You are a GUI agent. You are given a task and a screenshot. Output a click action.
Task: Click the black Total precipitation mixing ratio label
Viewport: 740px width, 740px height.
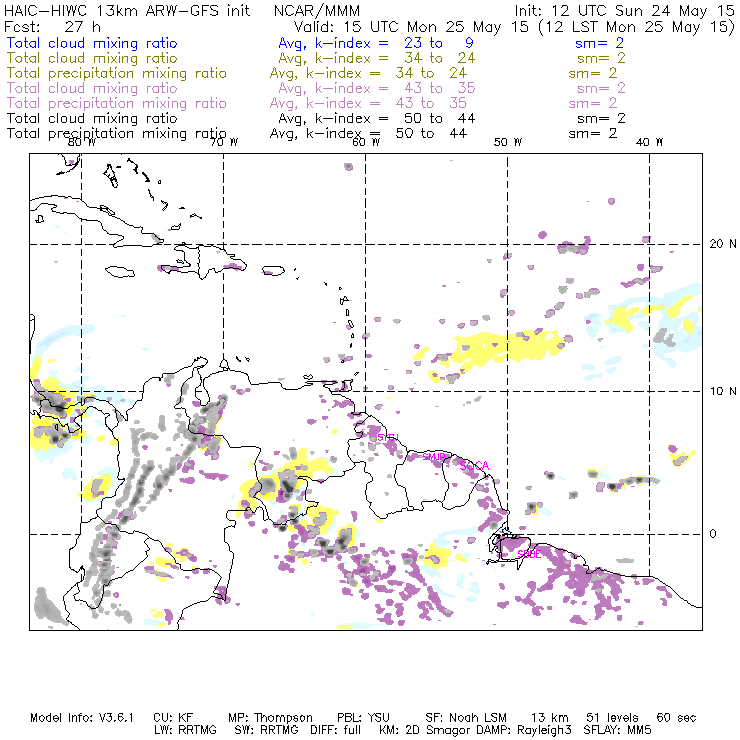click(117, 134)
